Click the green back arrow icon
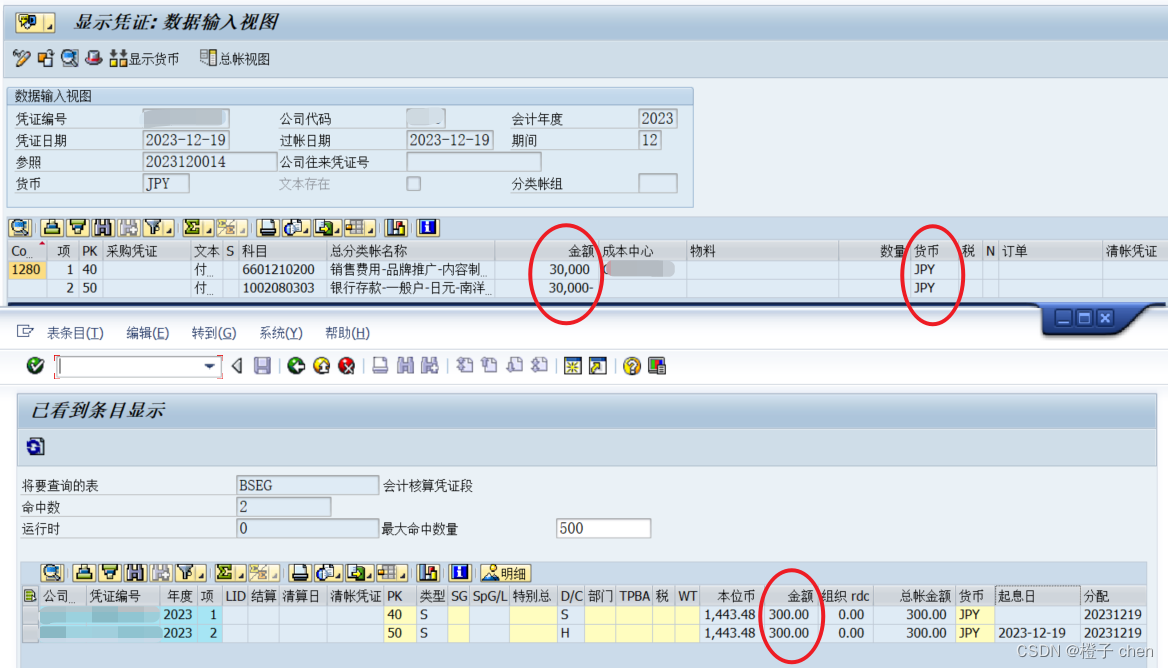This screenshot has height=668, width=1168. (x=294, y=366)
